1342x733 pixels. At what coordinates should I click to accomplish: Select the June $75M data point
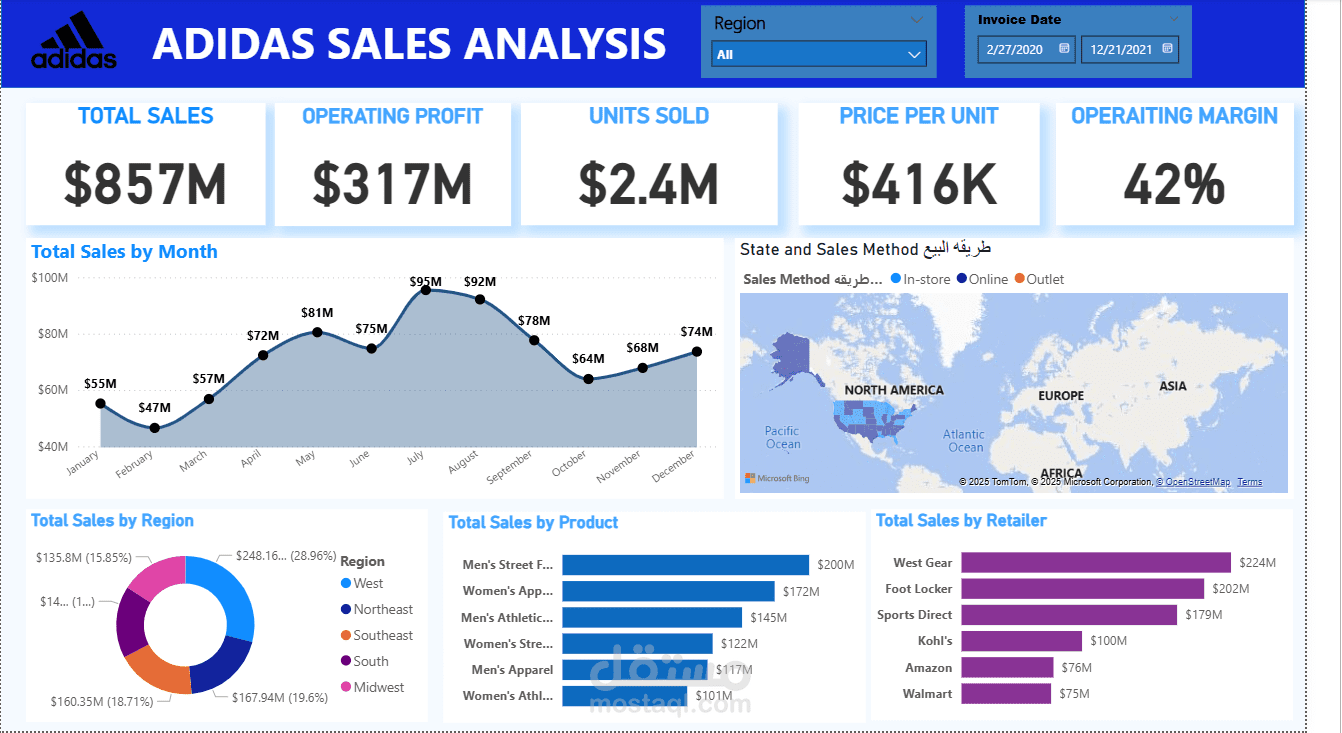[371, 348]
